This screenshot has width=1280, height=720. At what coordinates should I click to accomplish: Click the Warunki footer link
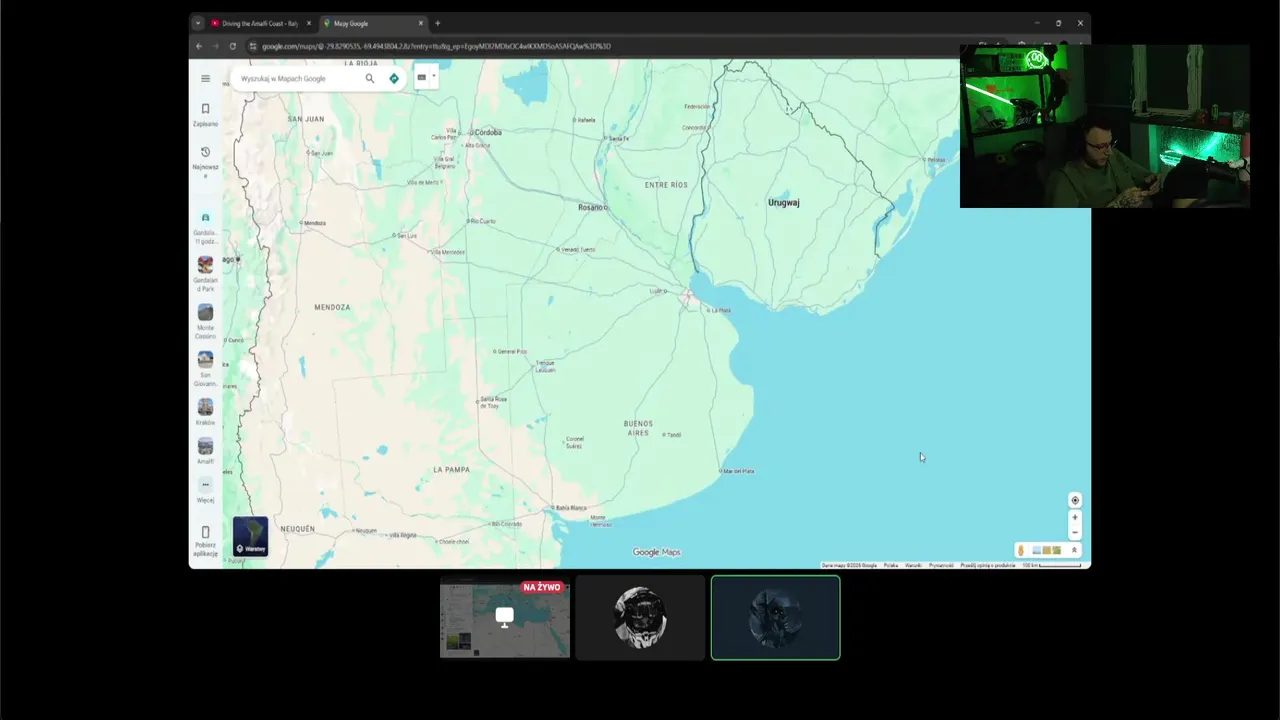pos(913,565)
